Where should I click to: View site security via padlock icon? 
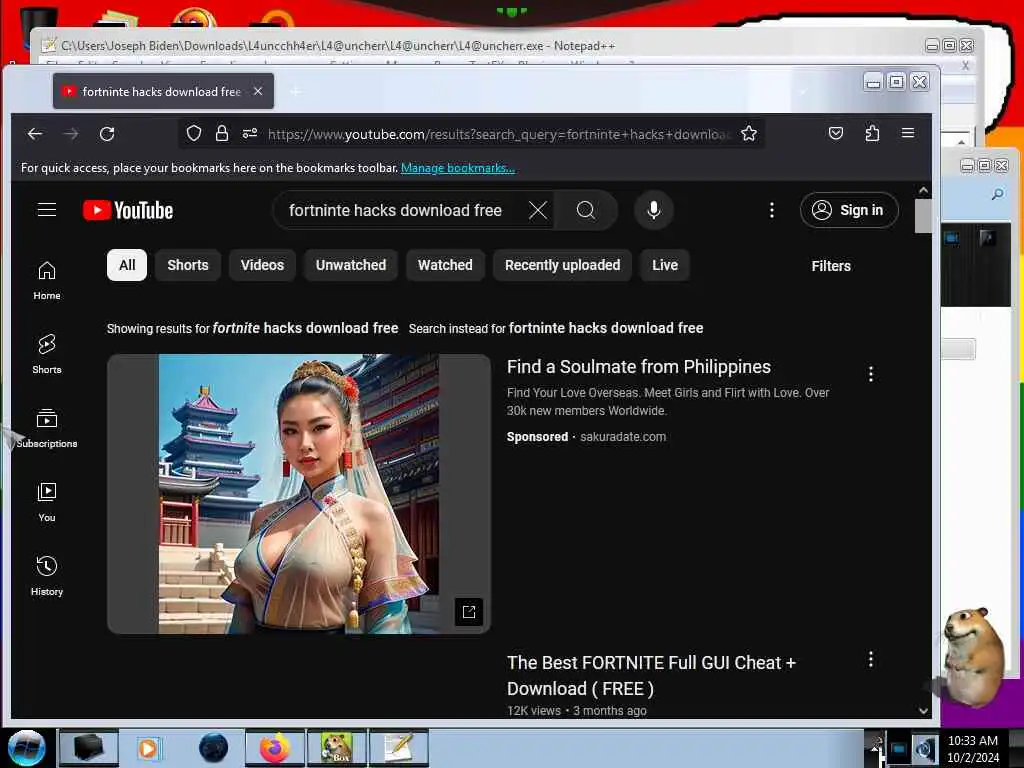point(222,134)
